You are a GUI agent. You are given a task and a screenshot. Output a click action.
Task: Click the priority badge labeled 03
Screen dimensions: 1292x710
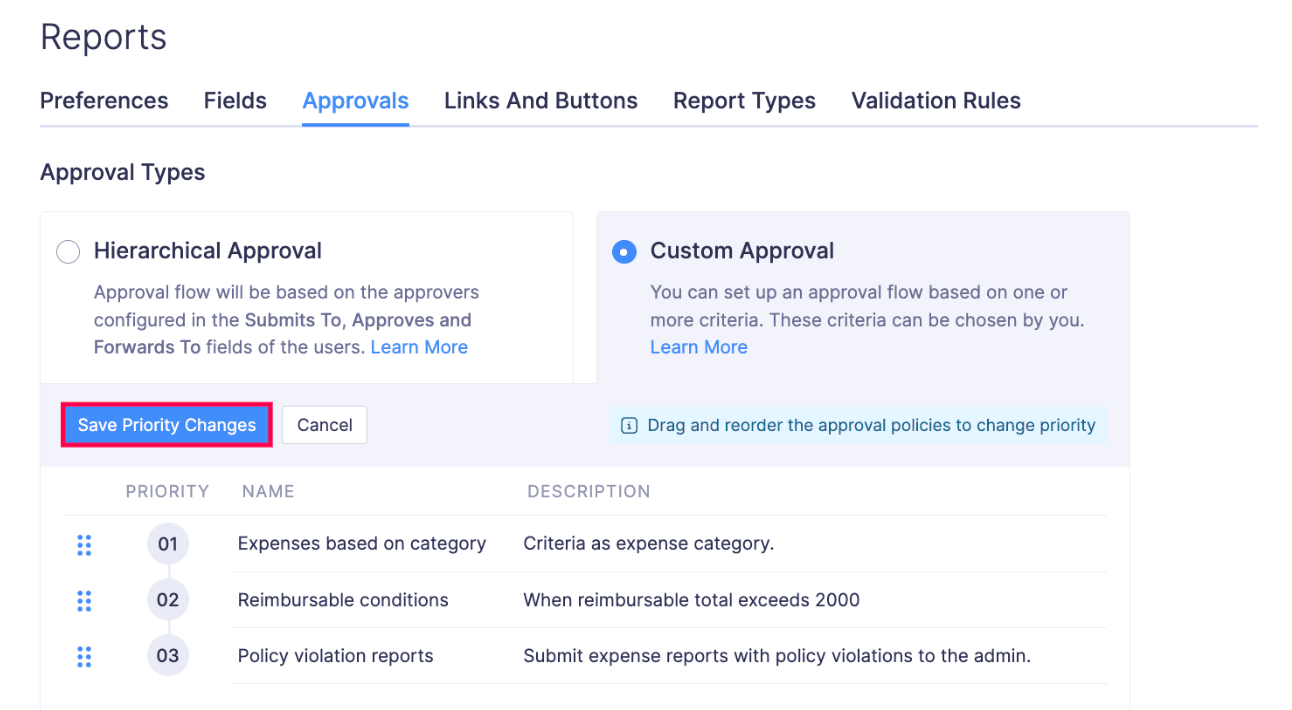pyautogui.click(x=167, y=655)
